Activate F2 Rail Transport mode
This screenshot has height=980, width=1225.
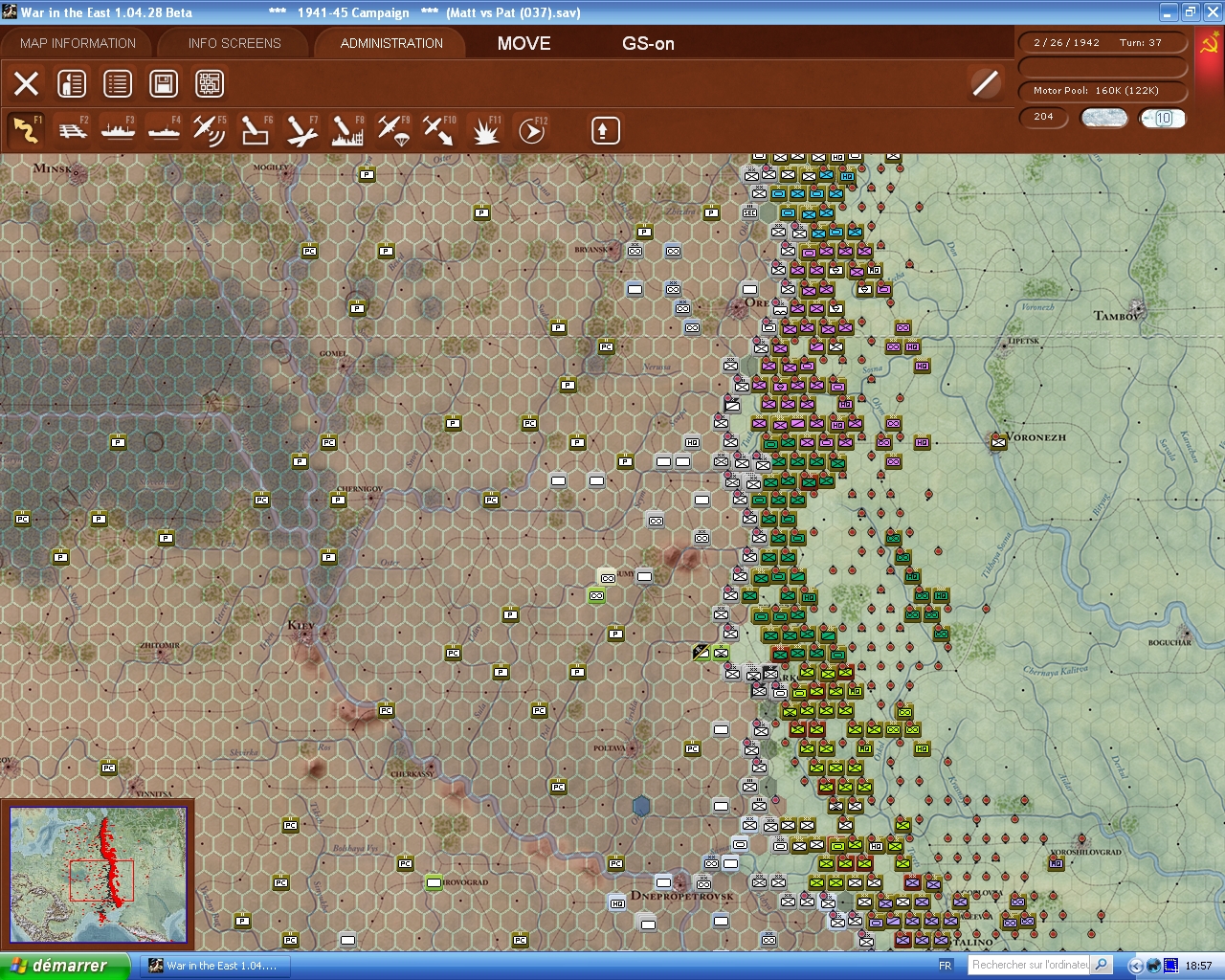[x=73, y=130]
